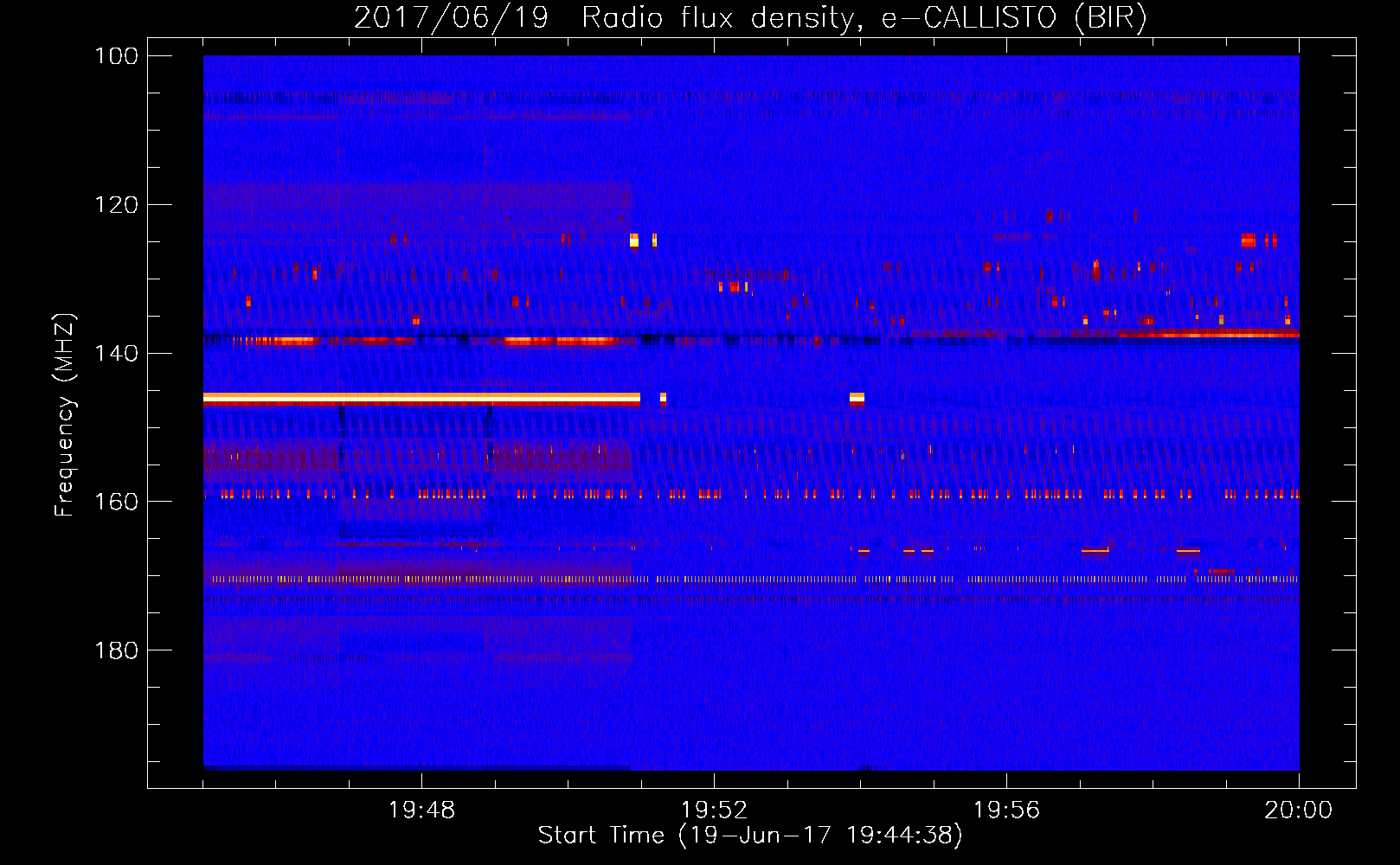Click the 'Start Time (19-Jun-17 19:44:38)' label
Screen dimensions: 1400x865
(750, 836)
